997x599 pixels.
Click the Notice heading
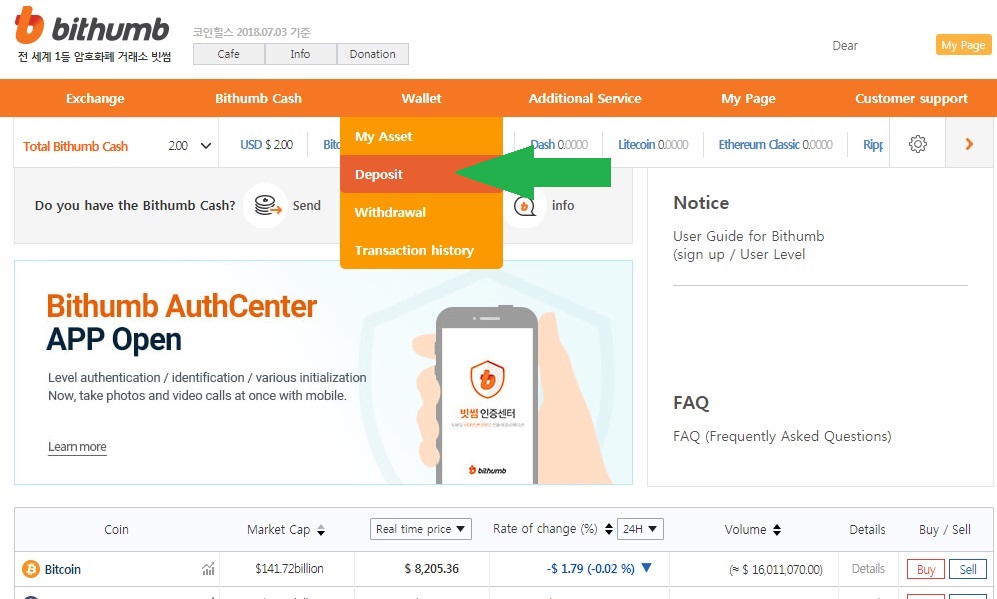coord(701,203)
